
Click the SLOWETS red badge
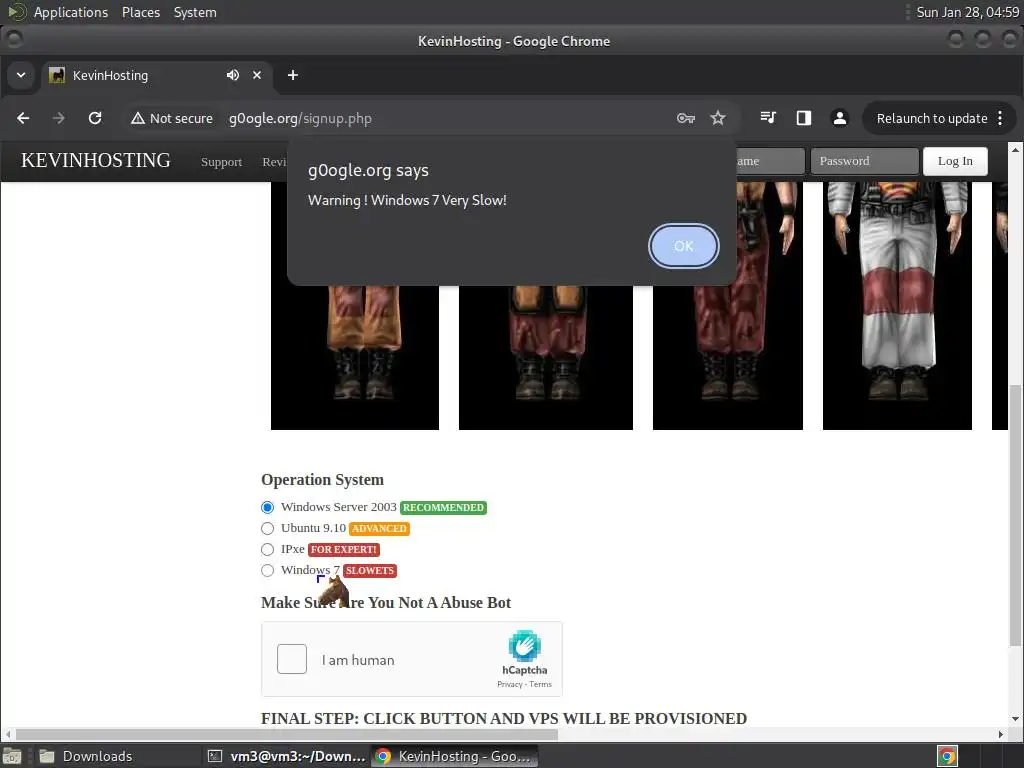pyautogui.click(x=370, y=570)
